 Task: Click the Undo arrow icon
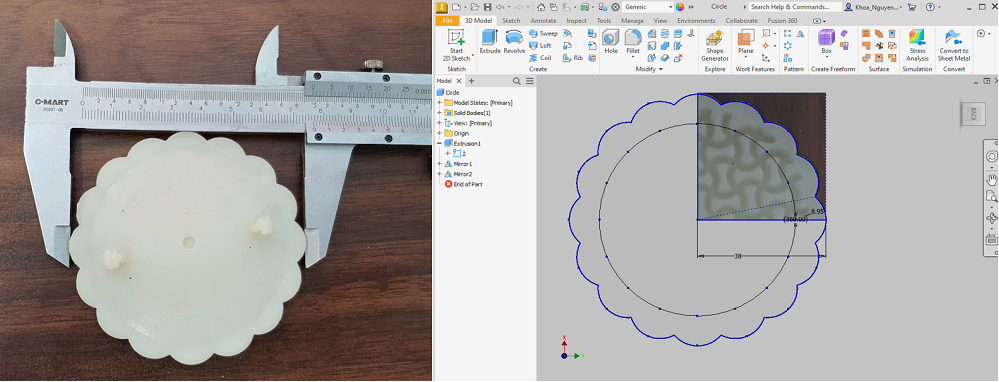(500, 7)
